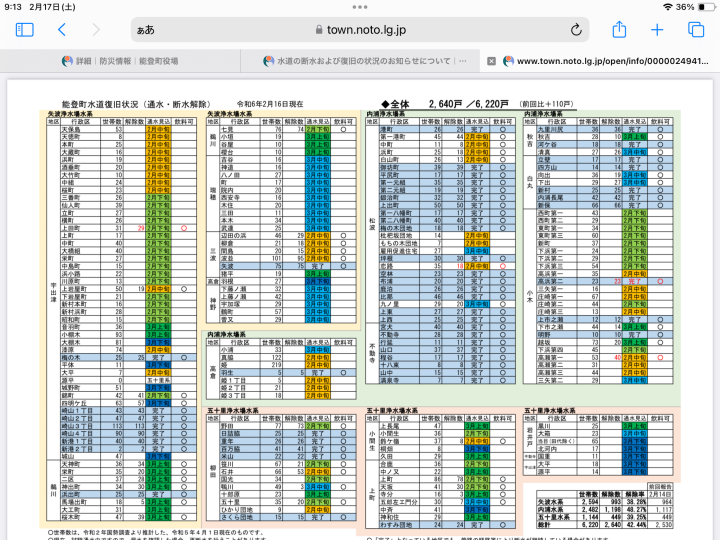Add a new tab with plus icon
The height and width of the screenshot is (540, 720).
pyautogui.click(x=657, y=30)
